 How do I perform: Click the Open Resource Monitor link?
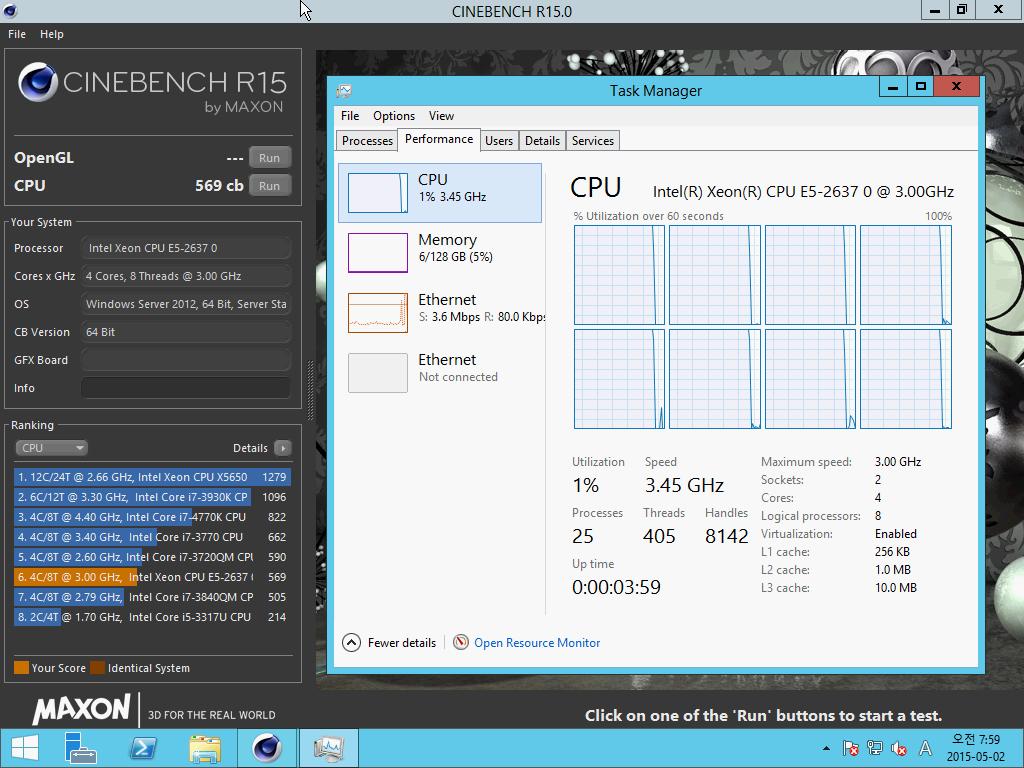tap(537, 643)
